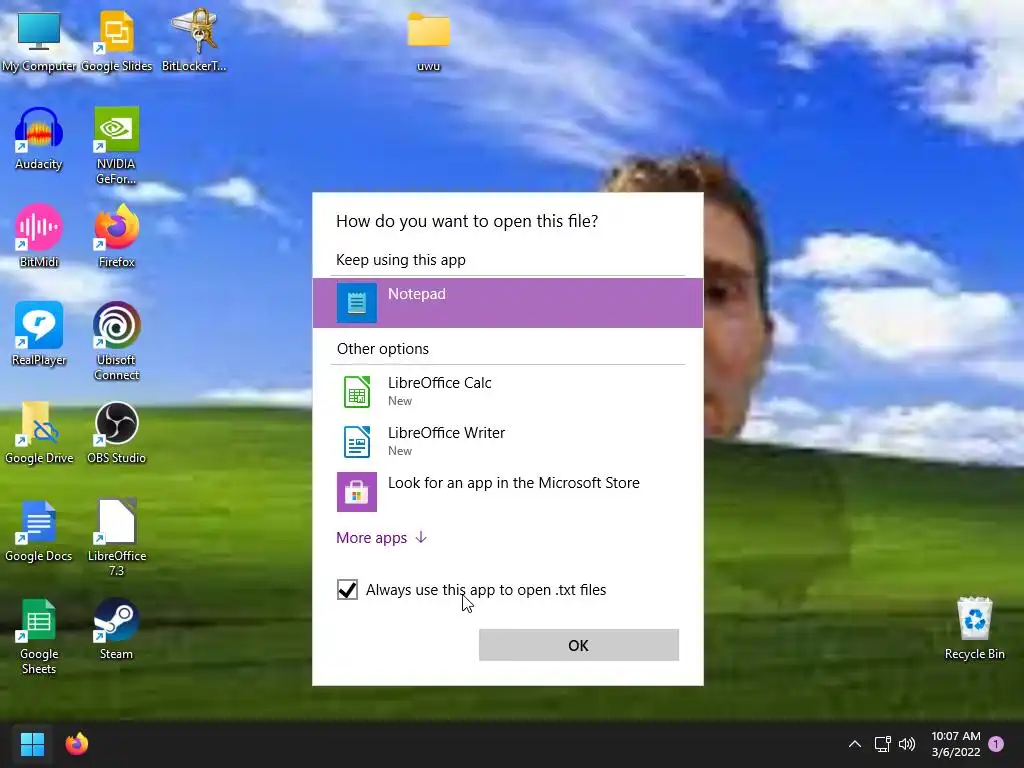Viewport: 1024px width, 768px height.
Task: Choose Notepad to open the file
Action: click(507, 302)
